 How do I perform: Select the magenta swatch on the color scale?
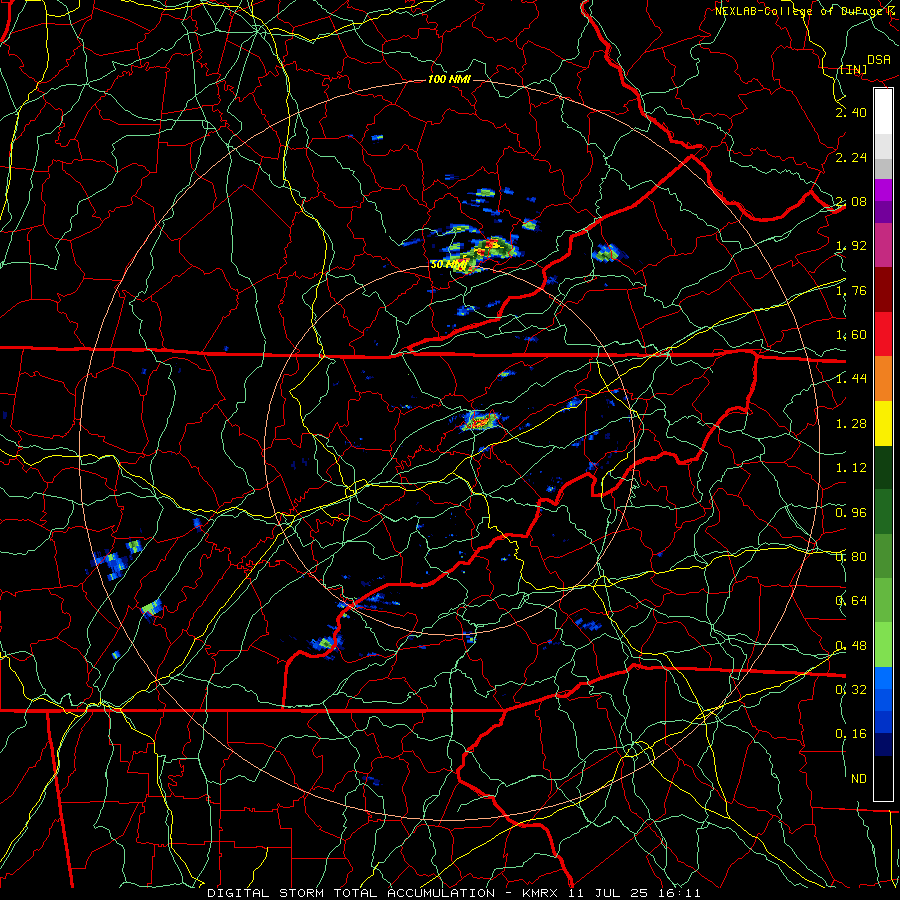pyautogui.click(x=883, y=190)
